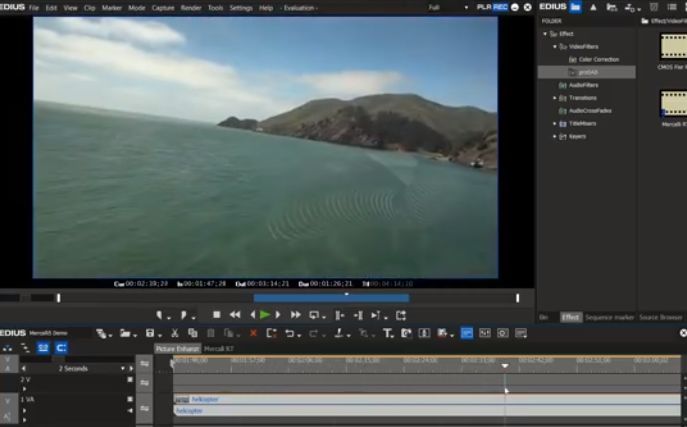Open the Save project dropdown arrow
Image resolution: width=687 pixels, height=427 pixels.
pyautogui.click(x=159, y=335)
